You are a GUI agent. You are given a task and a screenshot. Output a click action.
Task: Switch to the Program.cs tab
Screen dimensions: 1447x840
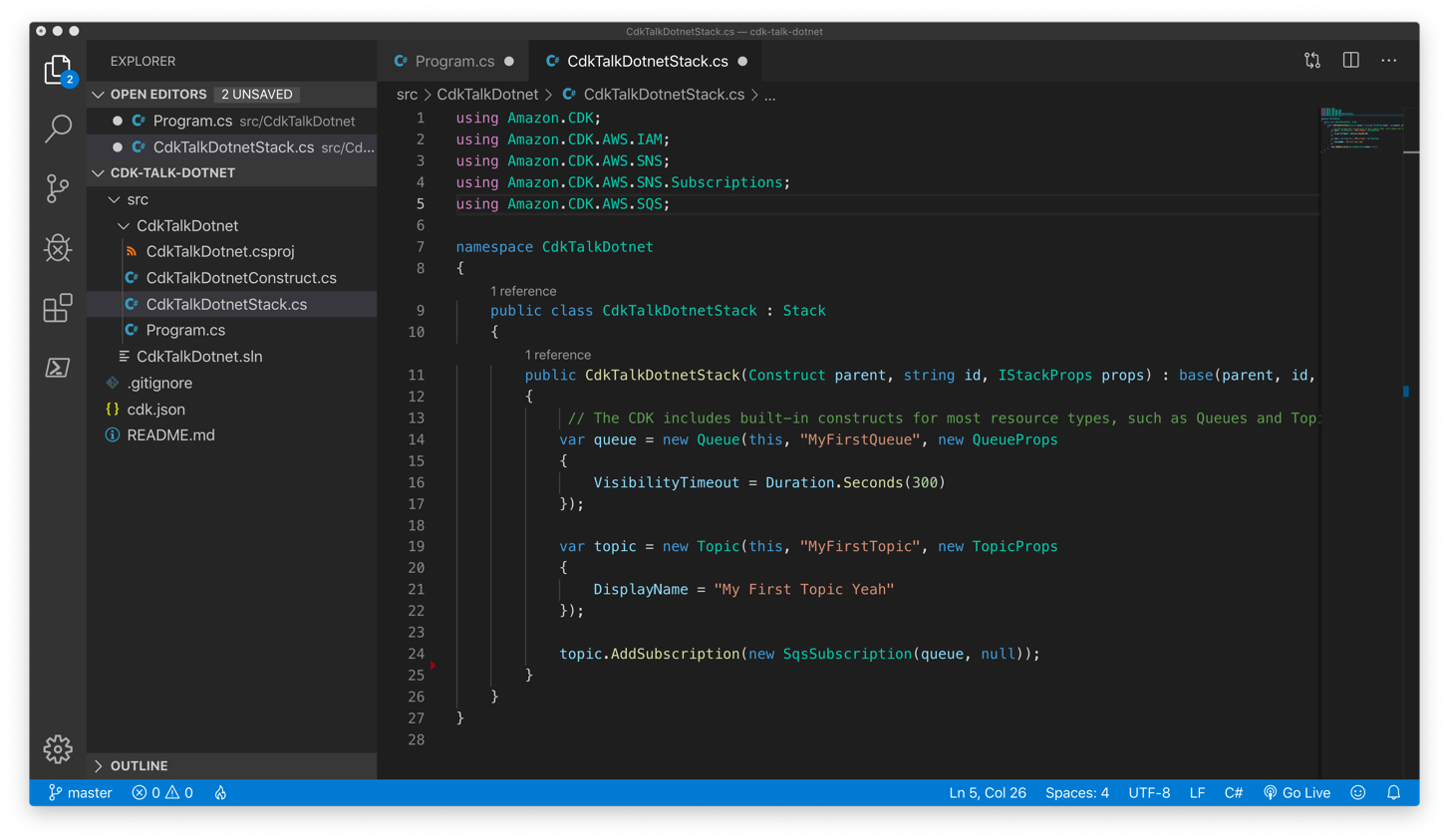click(453, 62)
